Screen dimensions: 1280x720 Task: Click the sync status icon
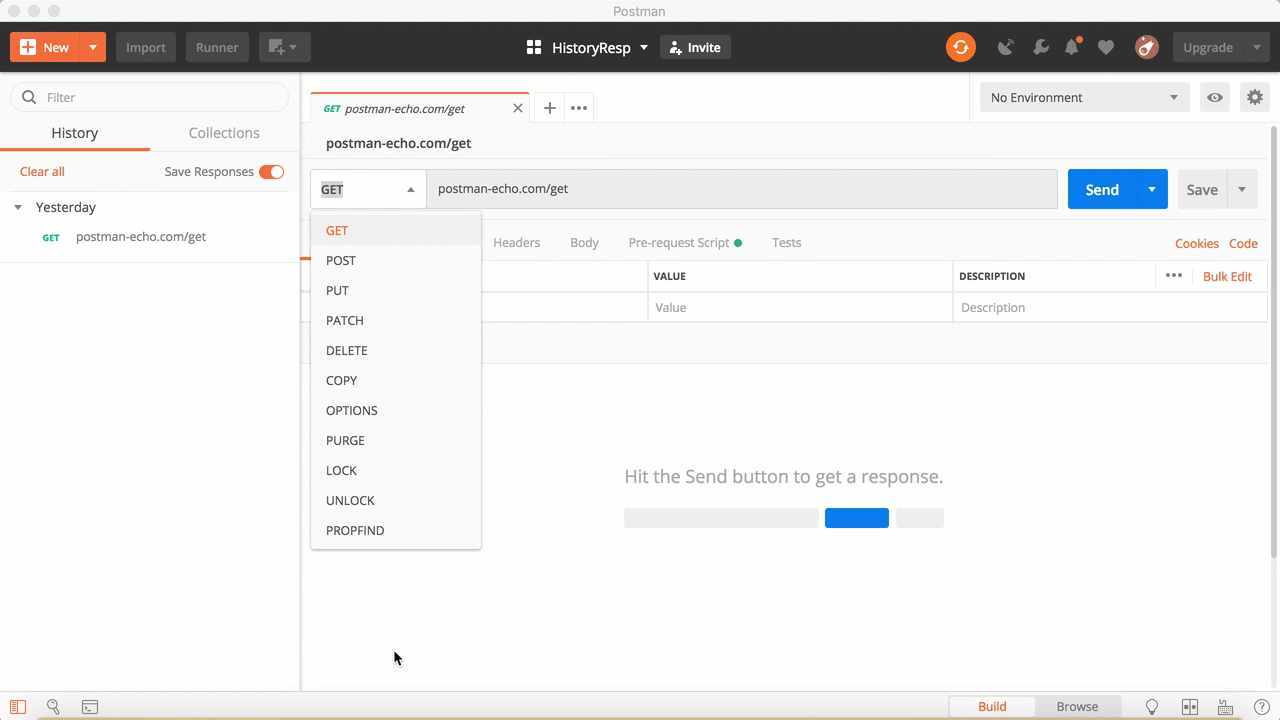[961, 47]
